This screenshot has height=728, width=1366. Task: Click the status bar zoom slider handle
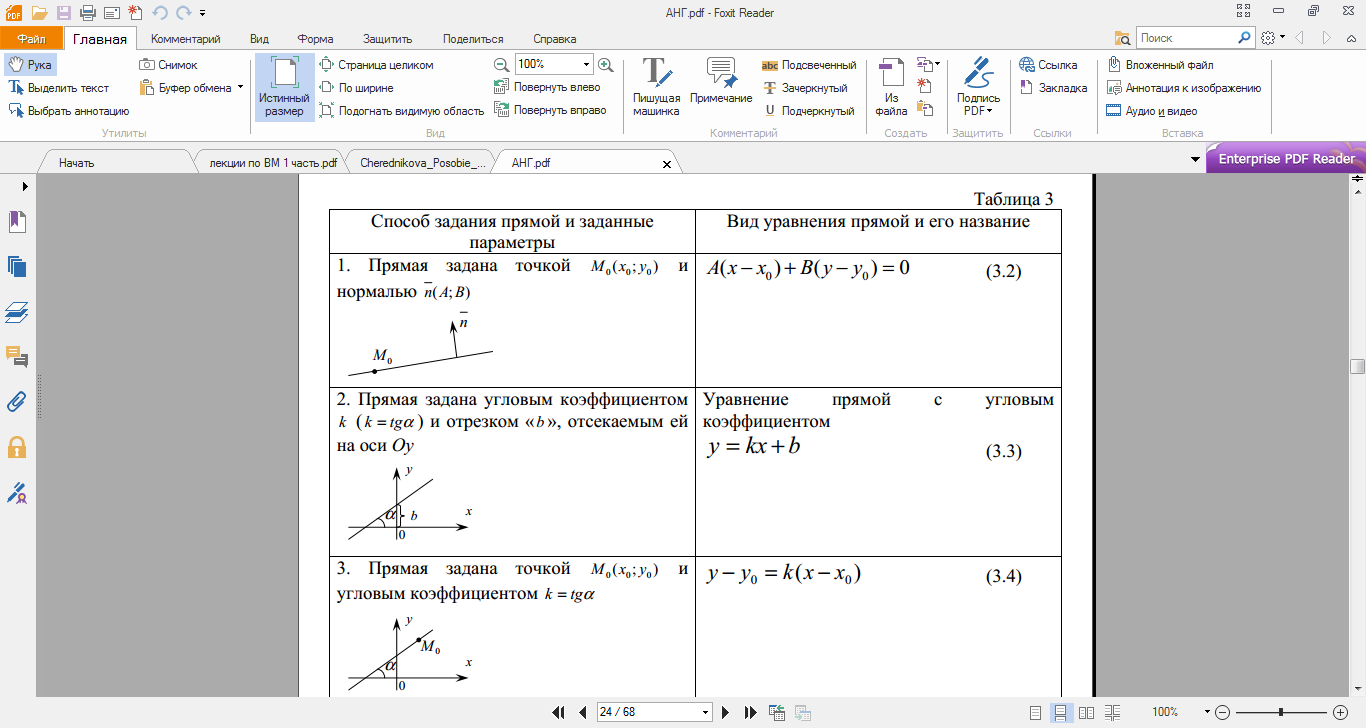tap(1282, 712)
